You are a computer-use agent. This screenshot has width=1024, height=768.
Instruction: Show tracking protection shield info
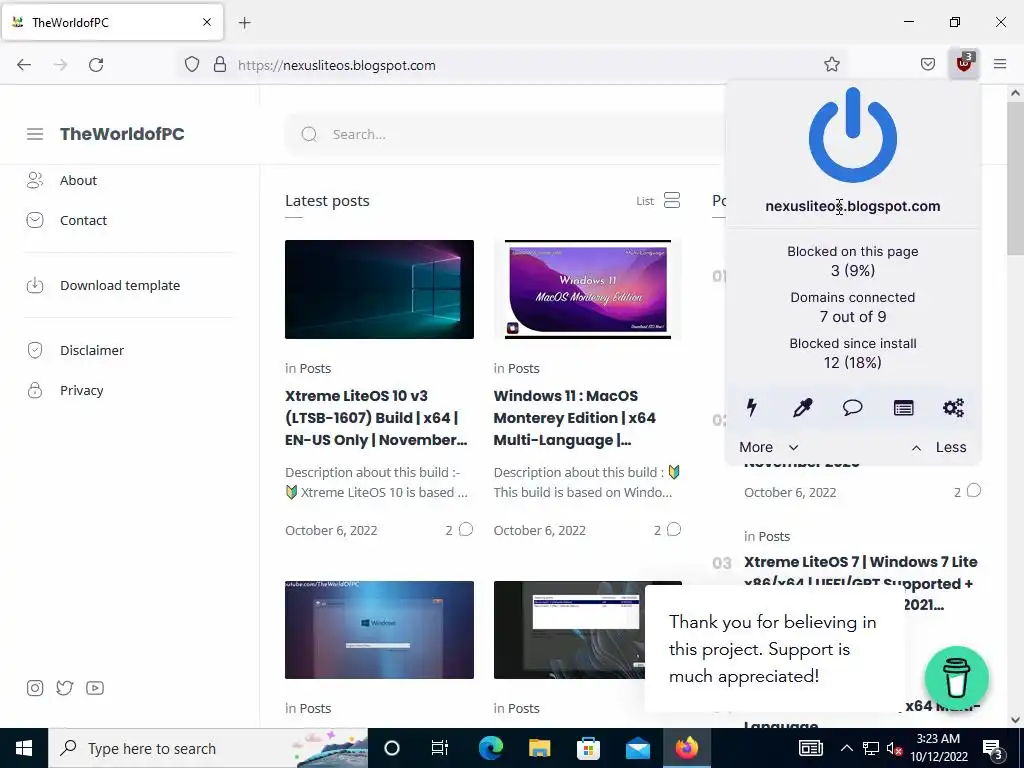(191, 65)
